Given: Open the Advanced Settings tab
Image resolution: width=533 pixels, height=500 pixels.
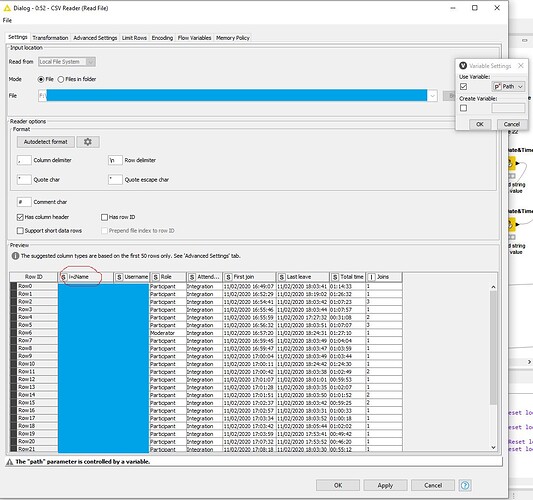Looking at the screenshot, I should pyautogui.click(x=95, y=38).
